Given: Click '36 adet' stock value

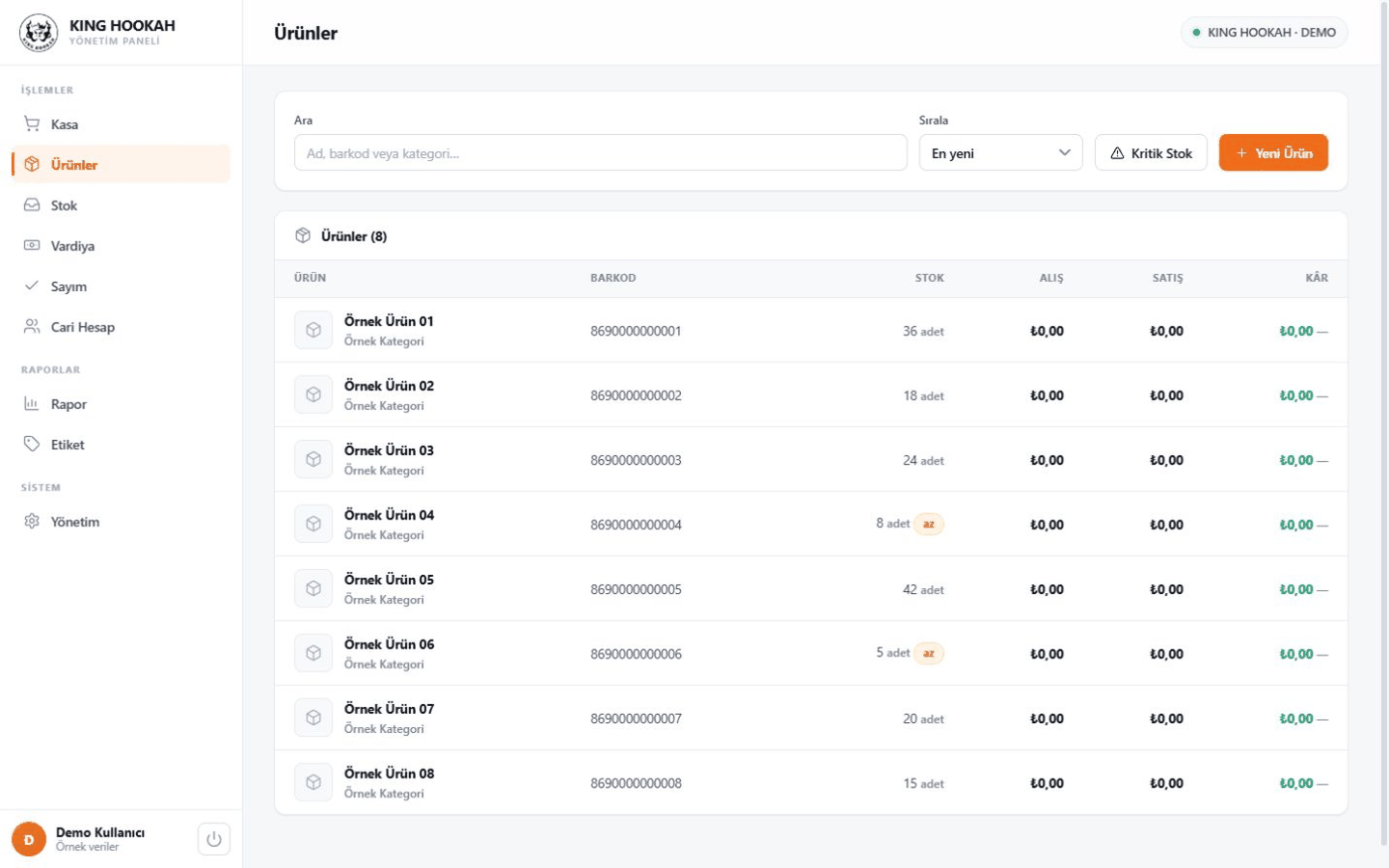Looking at the screenshot, I should click(x=923, y=332).
